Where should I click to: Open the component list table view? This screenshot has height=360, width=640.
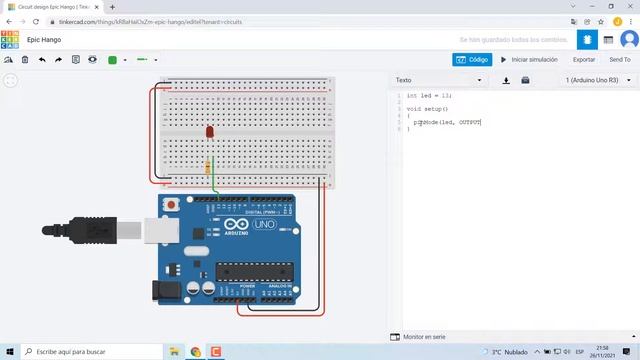click(608, 40)
